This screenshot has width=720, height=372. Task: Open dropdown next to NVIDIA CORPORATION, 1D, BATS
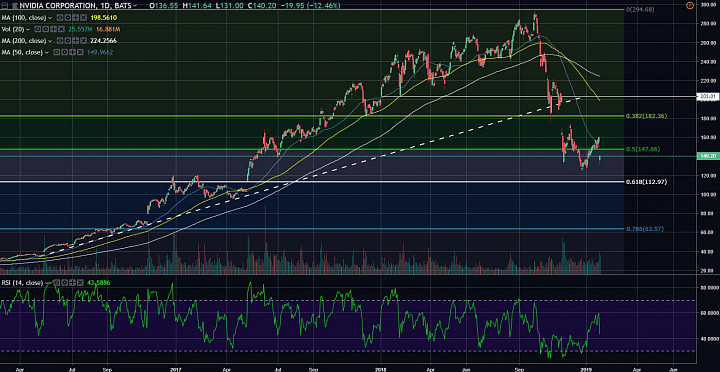[135, 6]
